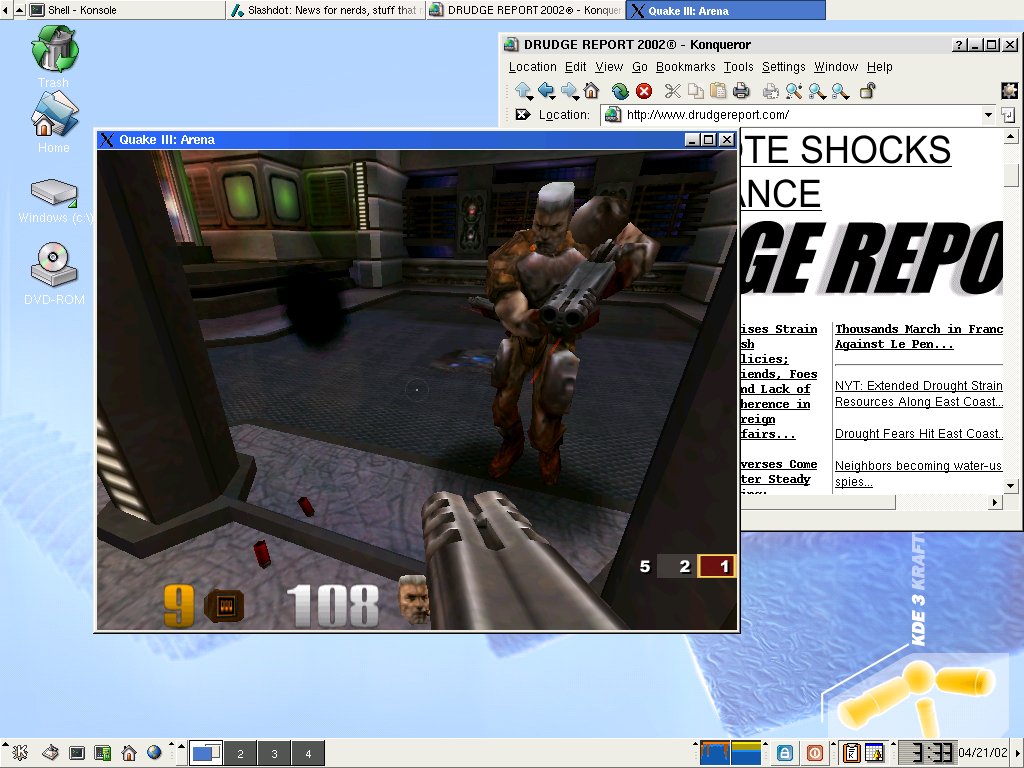Click the panel clock showing 3:33

pyautogui.click(x=927, y=753)
